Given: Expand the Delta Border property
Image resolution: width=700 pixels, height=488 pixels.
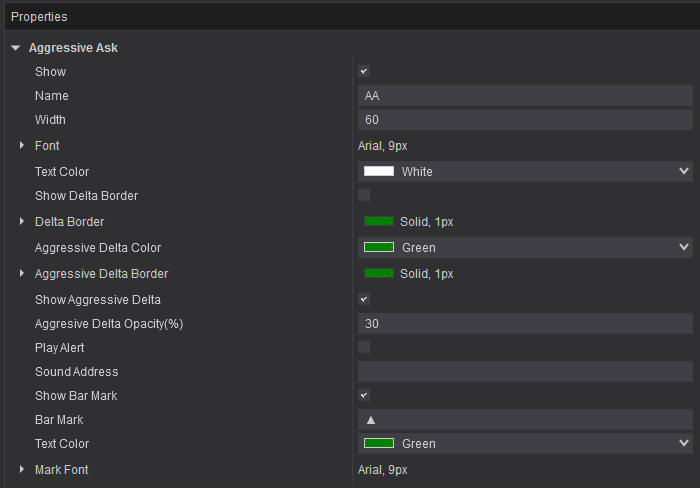Looking at the screenshot, I should tap(22, 222).
